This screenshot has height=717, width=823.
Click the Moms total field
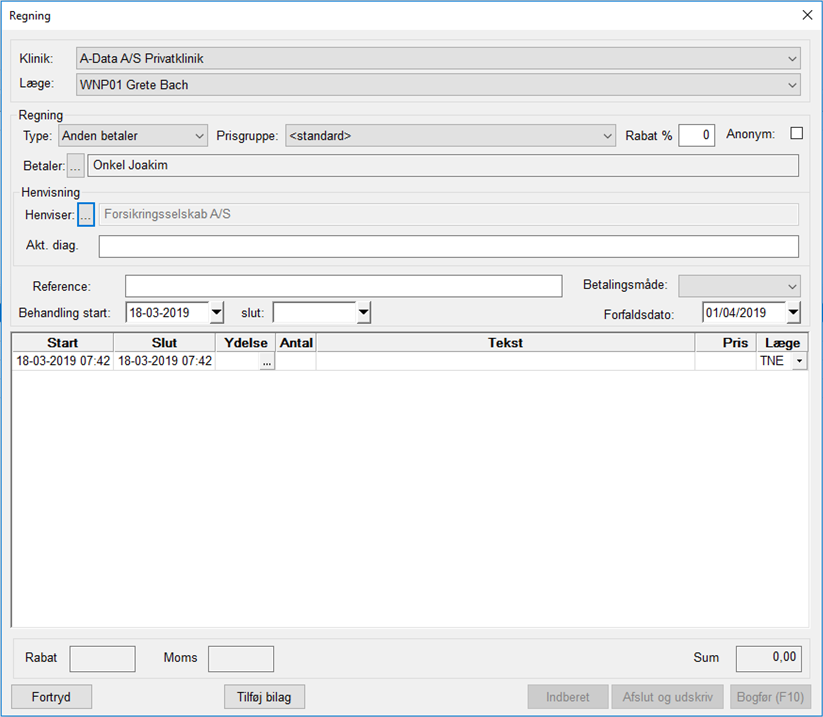(241, 659)
